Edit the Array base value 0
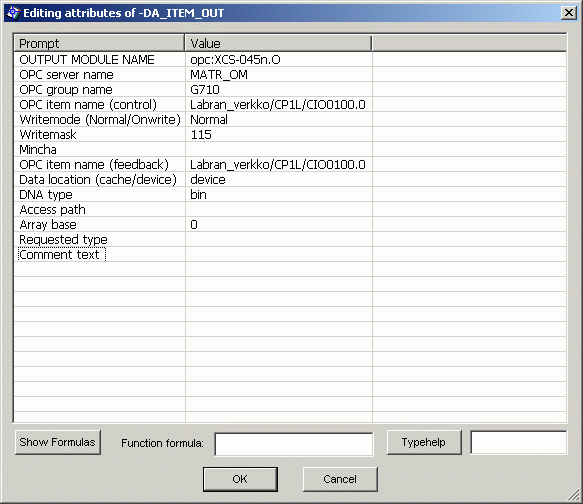The image size is (583, 504). 279,224
